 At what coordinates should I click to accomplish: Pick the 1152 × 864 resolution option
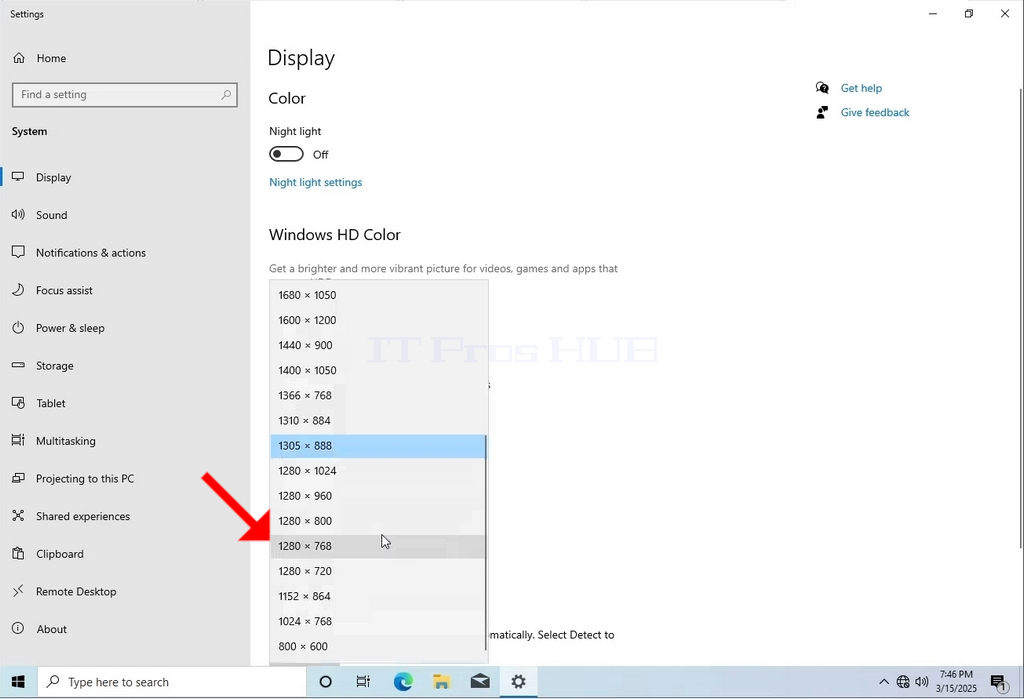pyautogui.click(x=378, y=596)
